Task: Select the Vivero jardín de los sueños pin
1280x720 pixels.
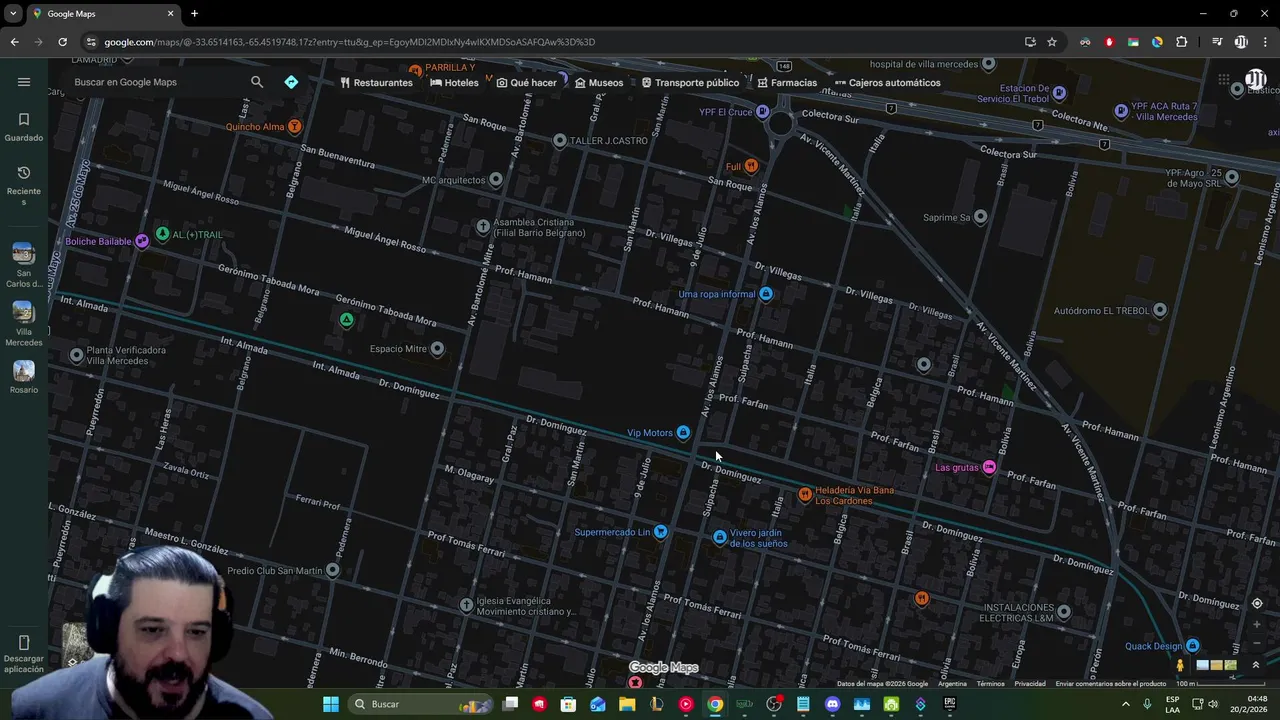Action: (719, 537)
